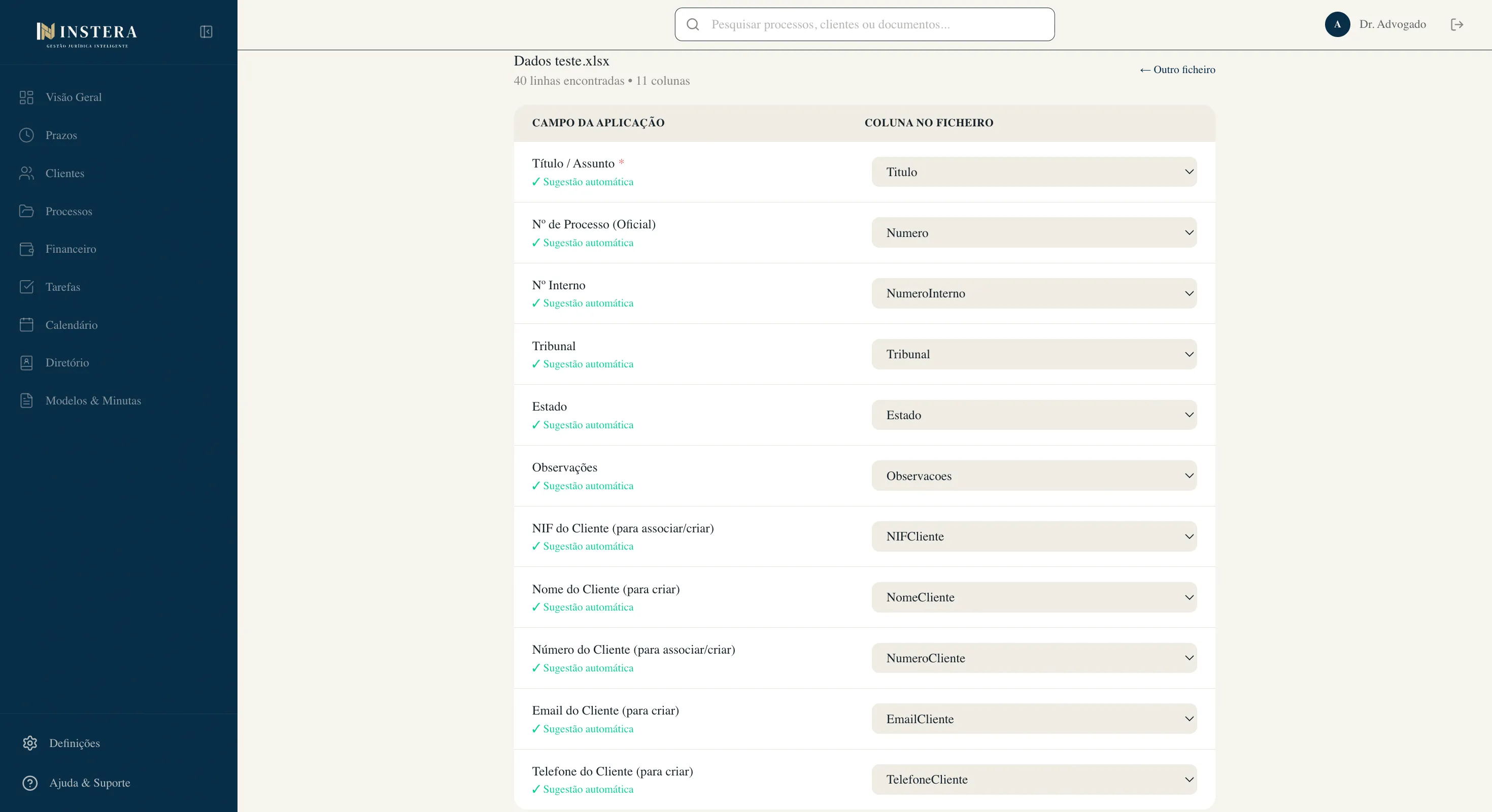1492x812 pixels.
Task: Open the Número do Cliente column dropdown
Action: [1034, 658]
